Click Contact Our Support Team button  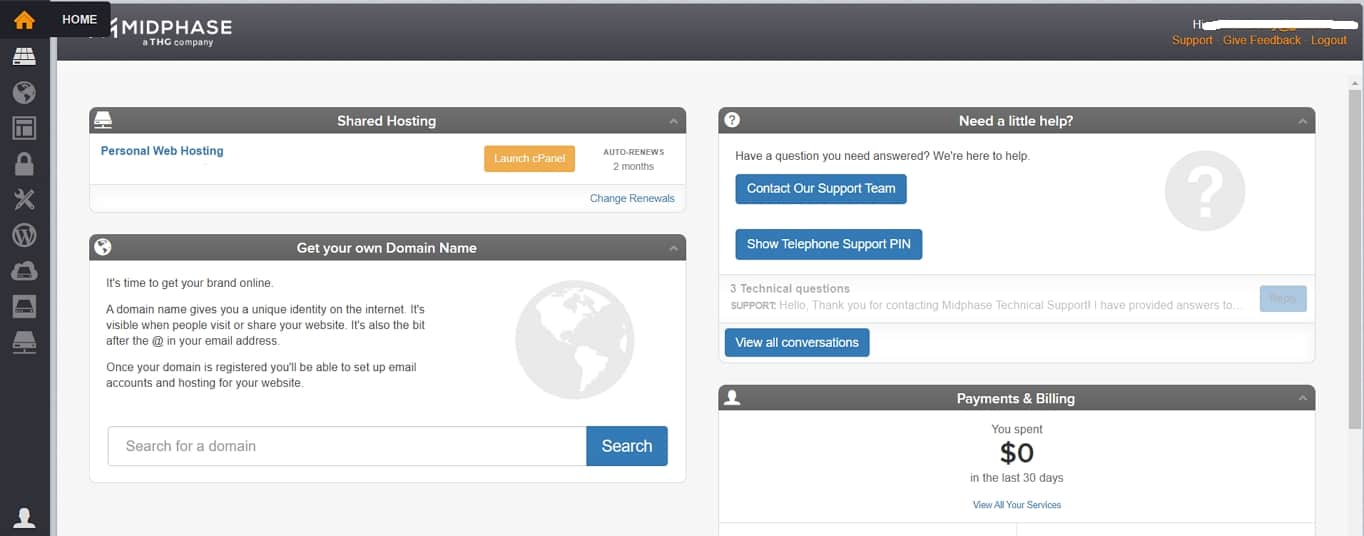(821, 188)
